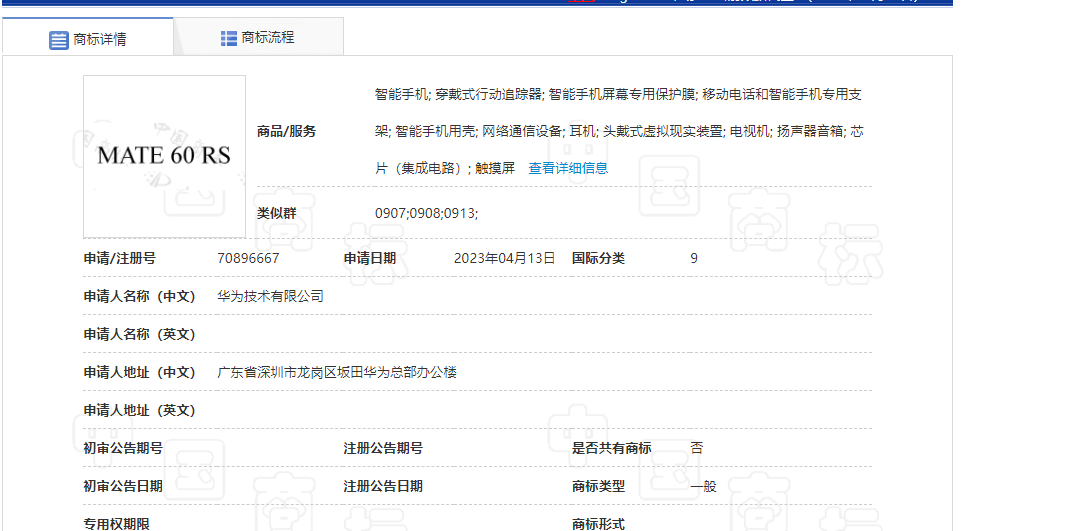
Task: Click the 商标形式 label
Action: tap(598, 524)
